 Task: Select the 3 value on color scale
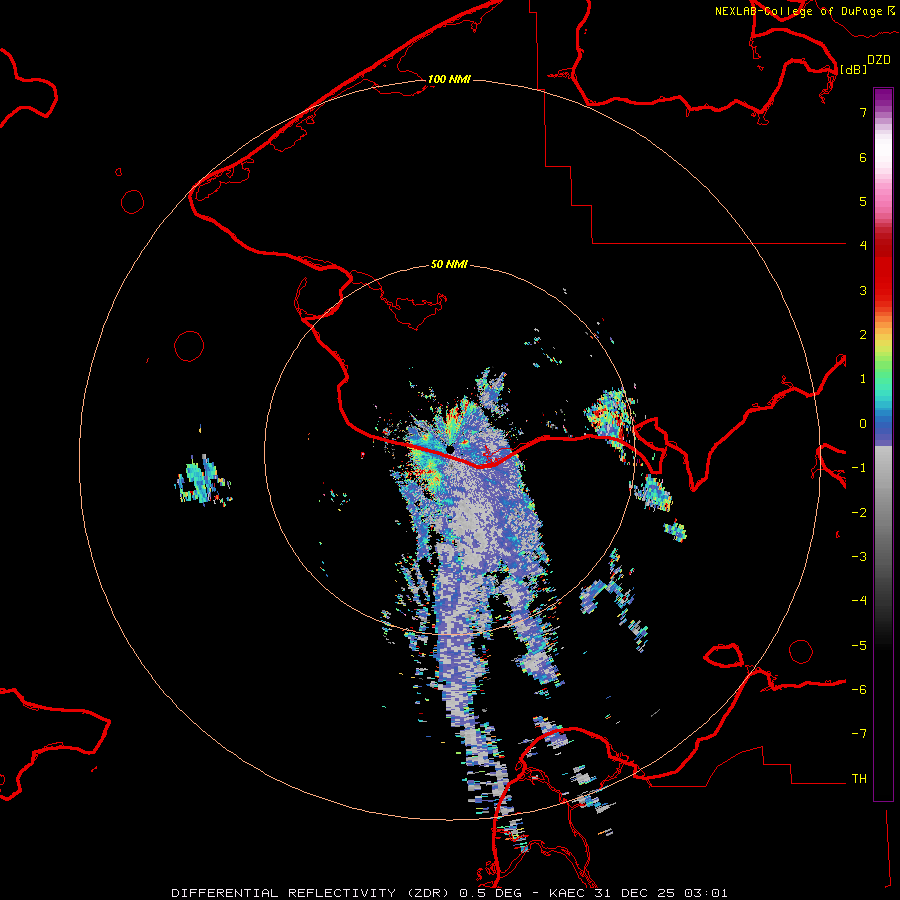coord(863,290)
